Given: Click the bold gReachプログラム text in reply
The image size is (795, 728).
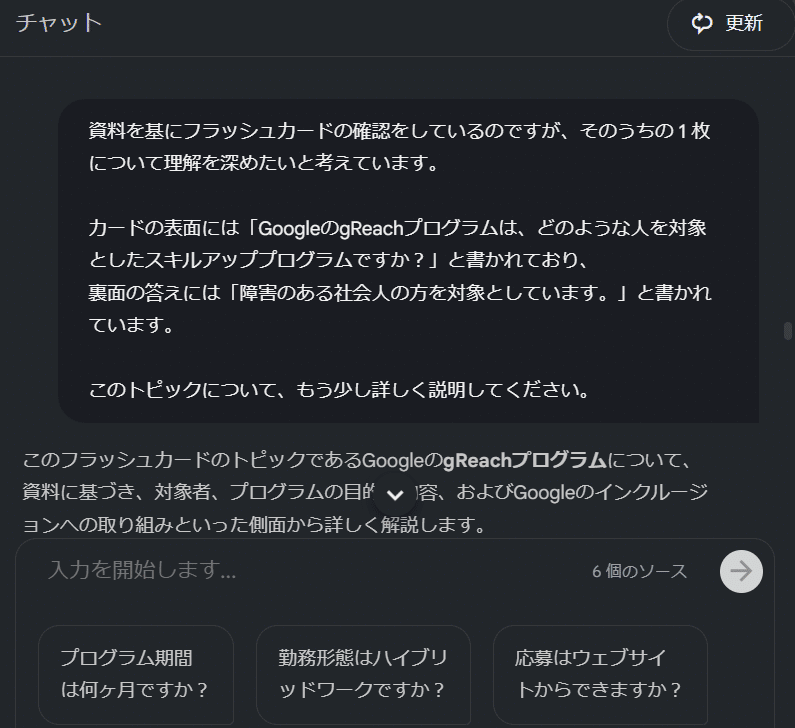Looking at the screenshot, I should pyautogui.click(x=524, y=460).
